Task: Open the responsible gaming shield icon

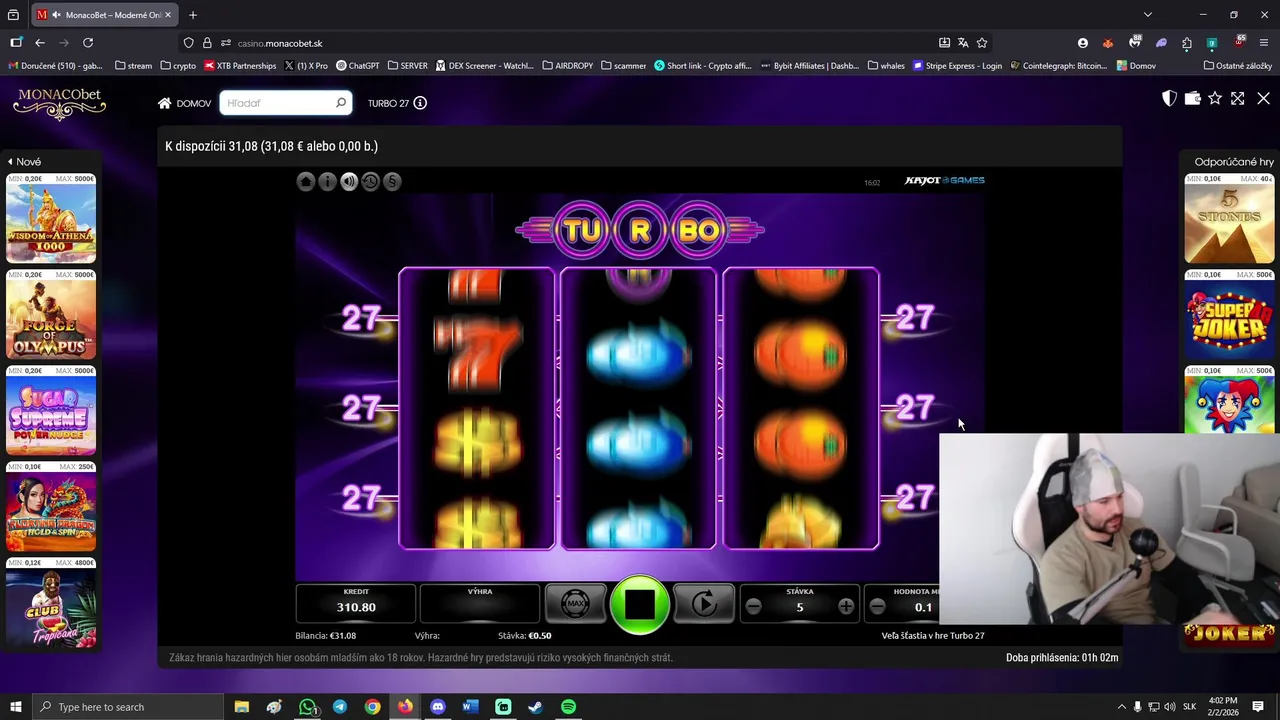Action: coord(1169,98)
